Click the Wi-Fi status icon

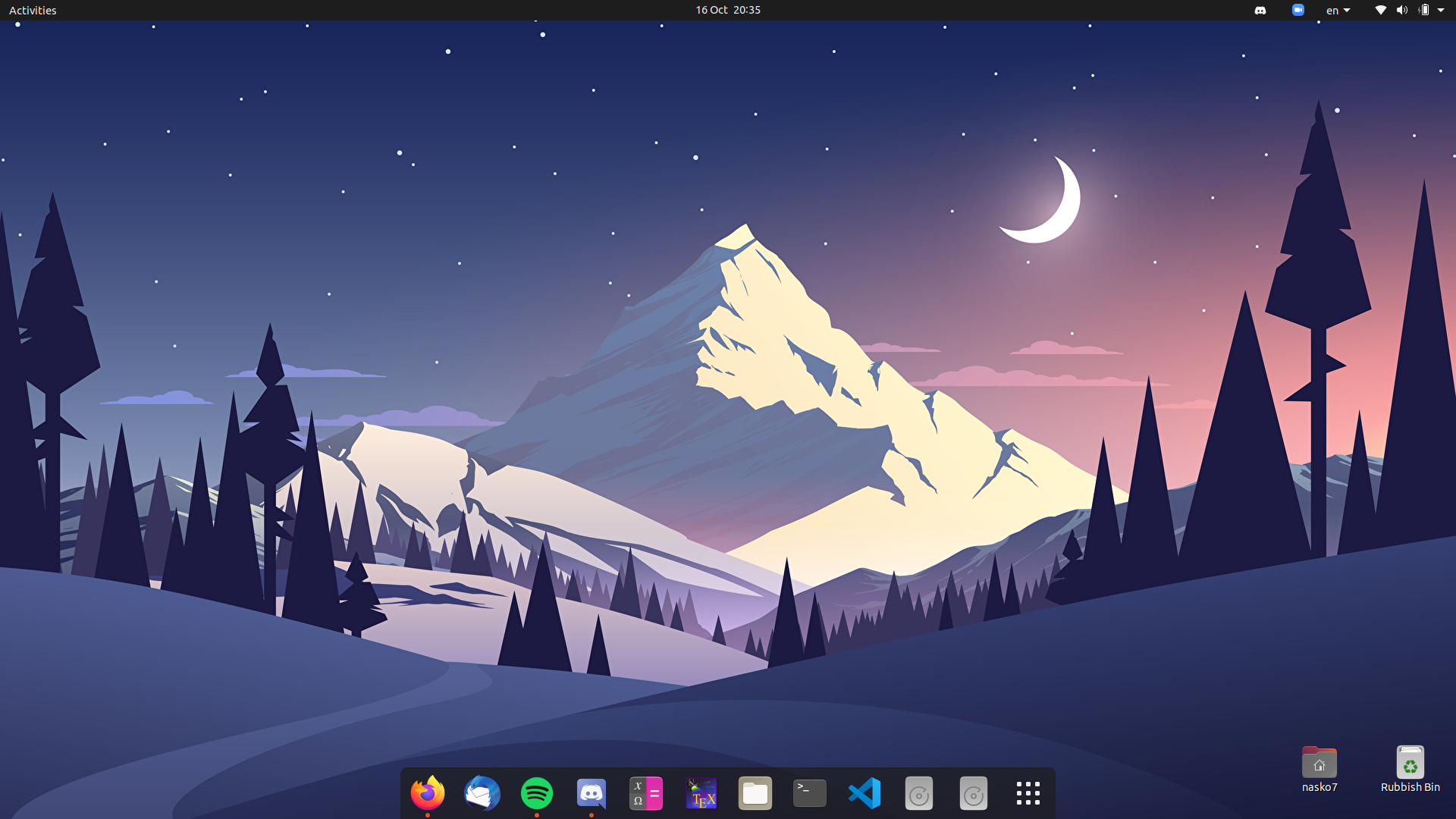[1381, 10]
